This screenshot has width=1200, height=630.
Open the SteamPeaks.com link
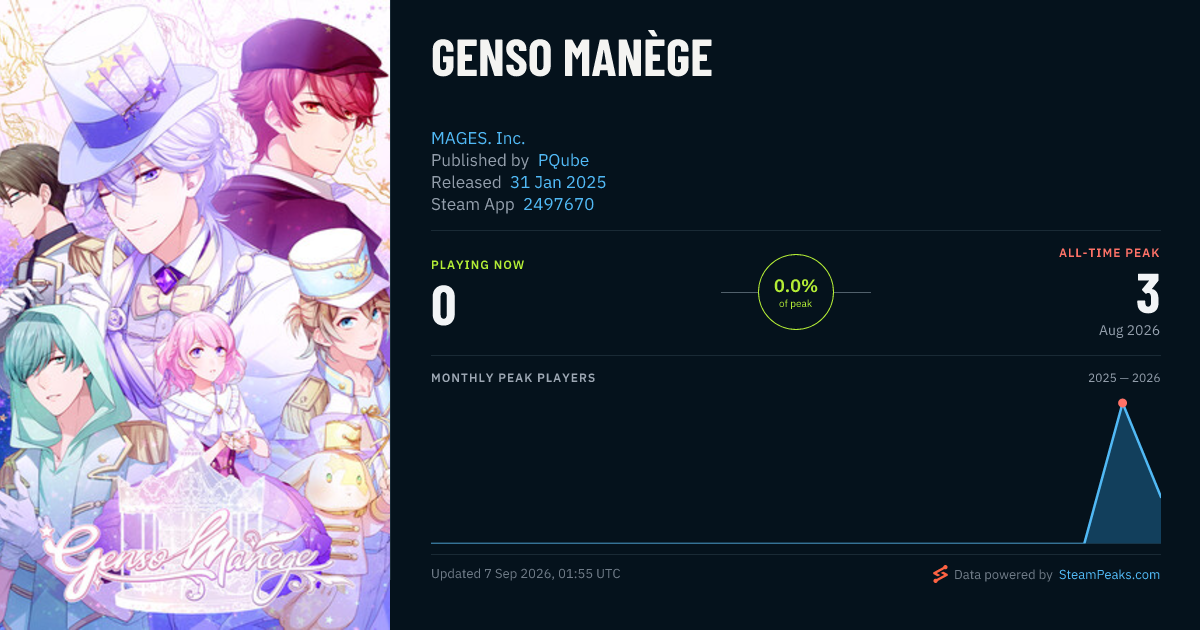point(1109,575)
